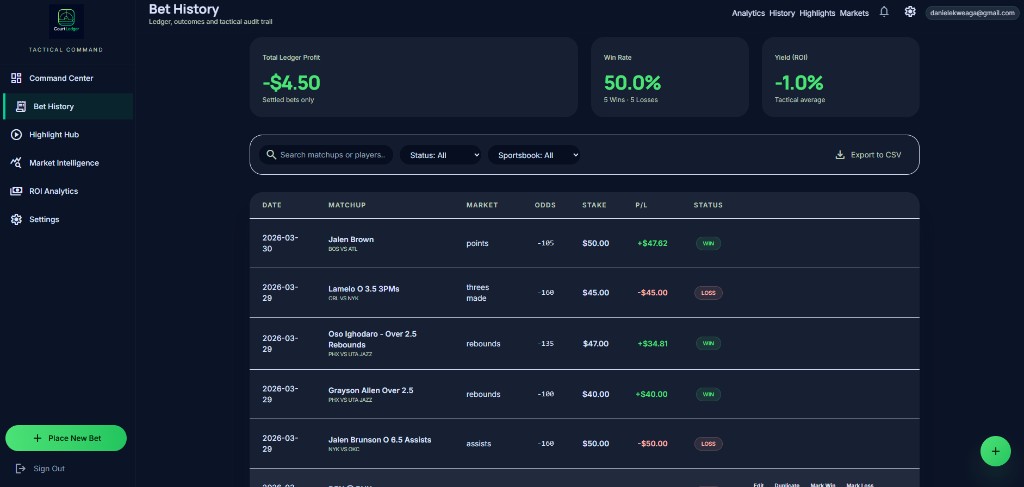
Task: Select the Bet History sidebar icon
Action: coord(21,106)
